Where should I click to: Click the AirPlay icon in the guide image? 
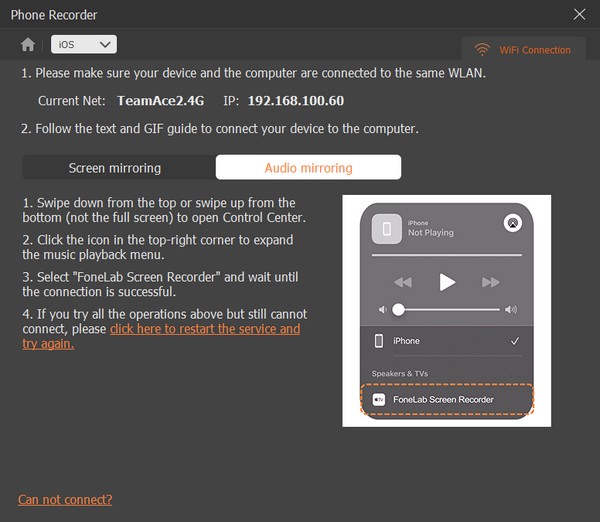512,223
